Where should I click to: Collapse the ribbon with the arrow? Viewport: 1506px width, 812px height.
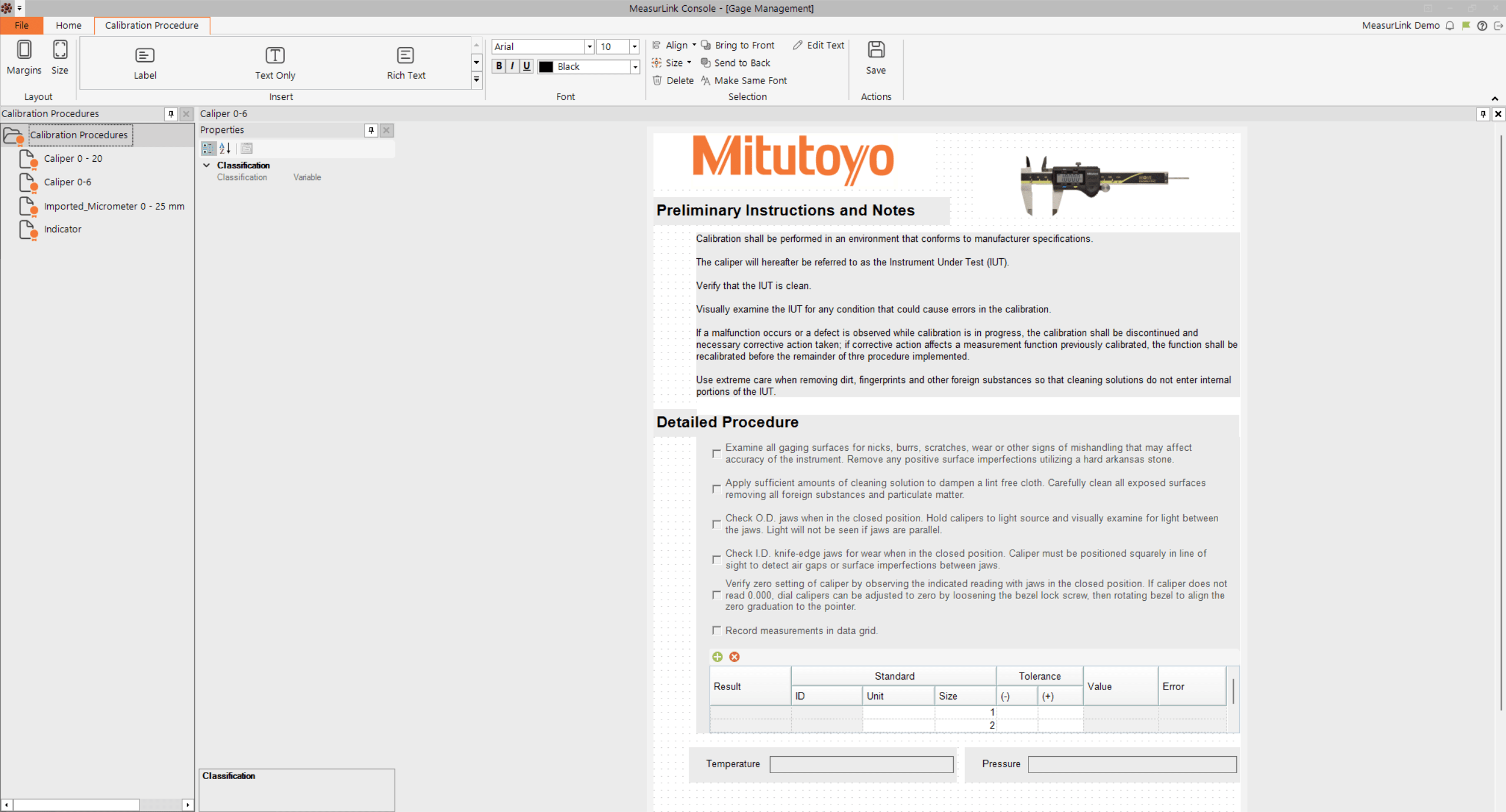point(1495,98)
